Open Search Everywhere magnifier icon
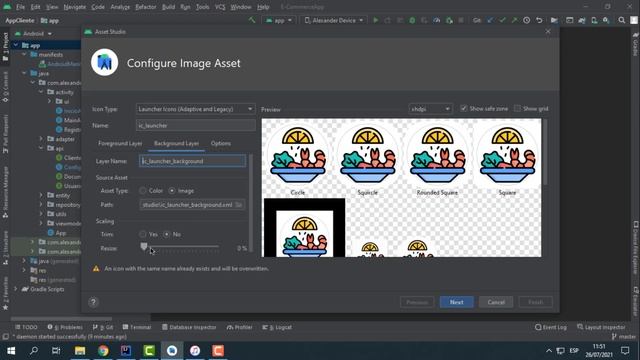 (x=622, y=20)
